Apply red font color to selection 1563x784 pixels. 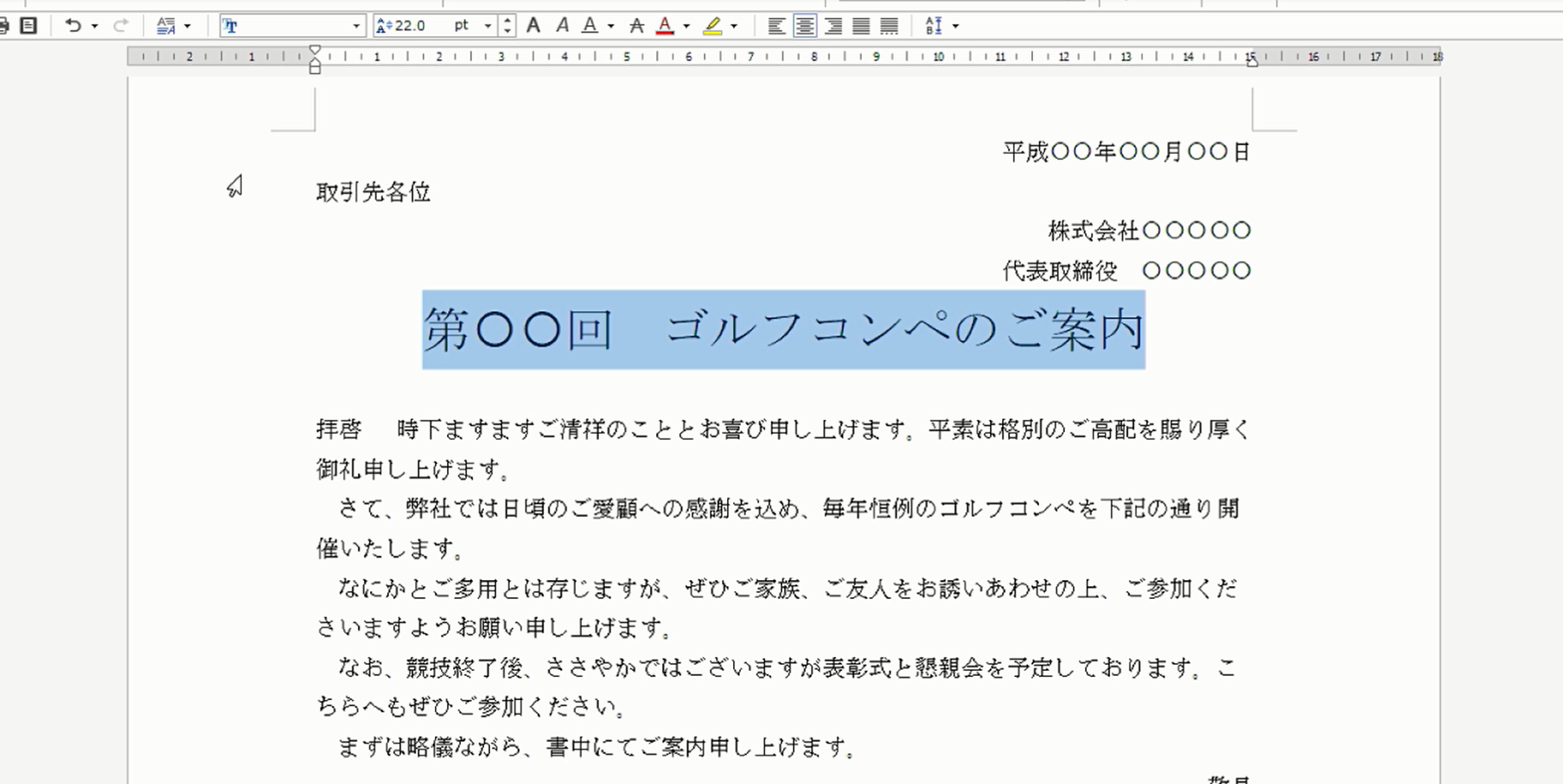click(x=666, y=25)
